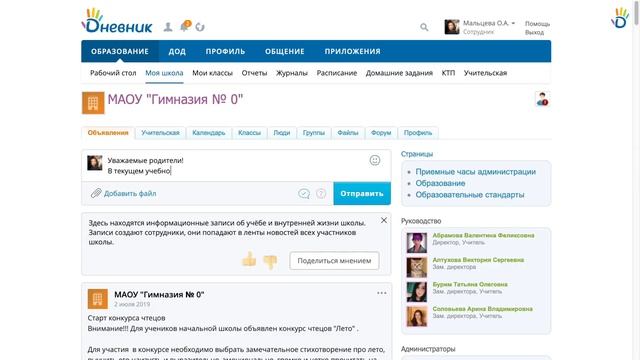Screen dimensions: 640x360
Task: Click the orange school building icon by title
Action: (93, 103)
